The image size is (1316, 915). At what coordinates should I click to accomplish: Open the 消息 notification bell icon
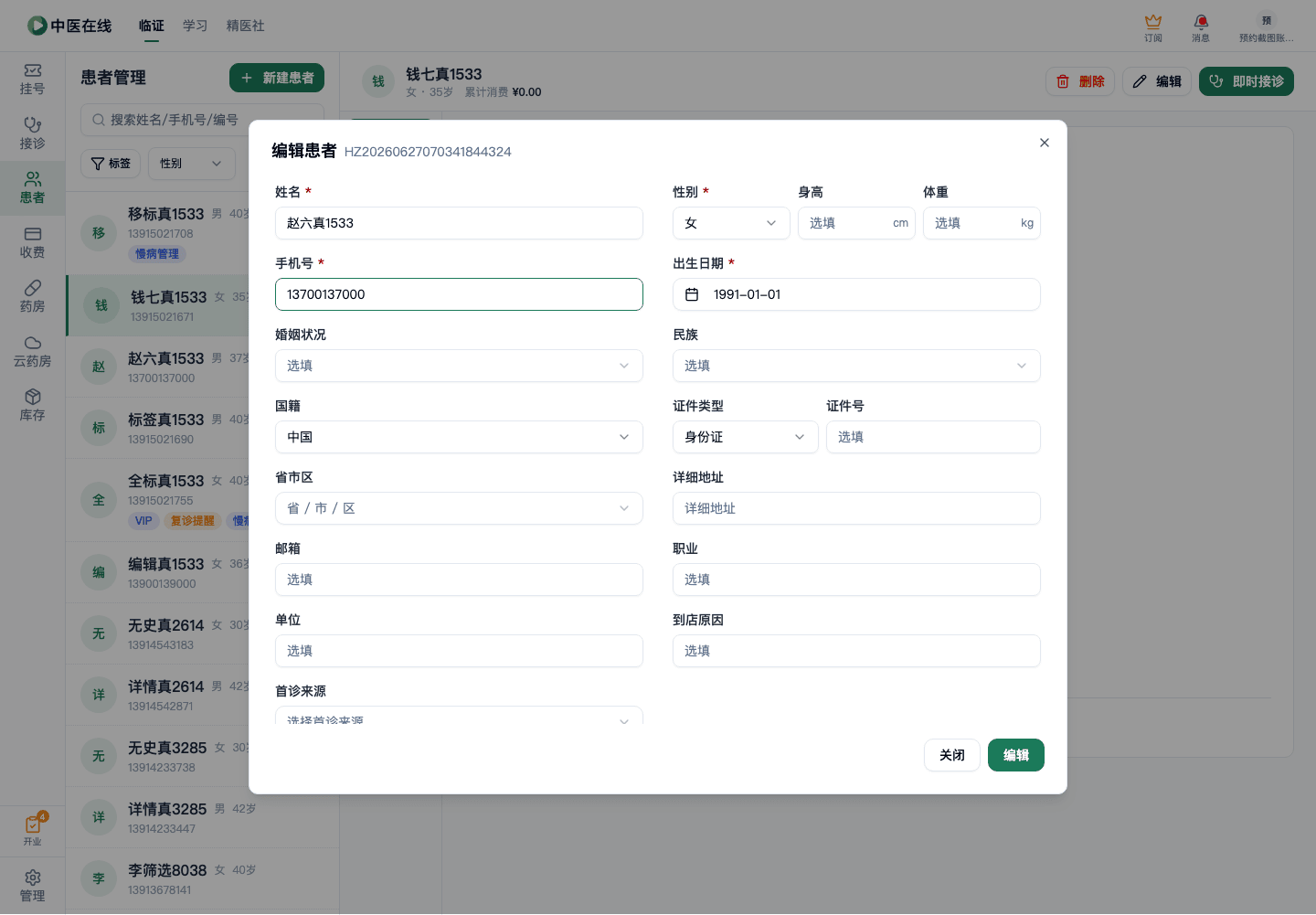(1201, 27)
